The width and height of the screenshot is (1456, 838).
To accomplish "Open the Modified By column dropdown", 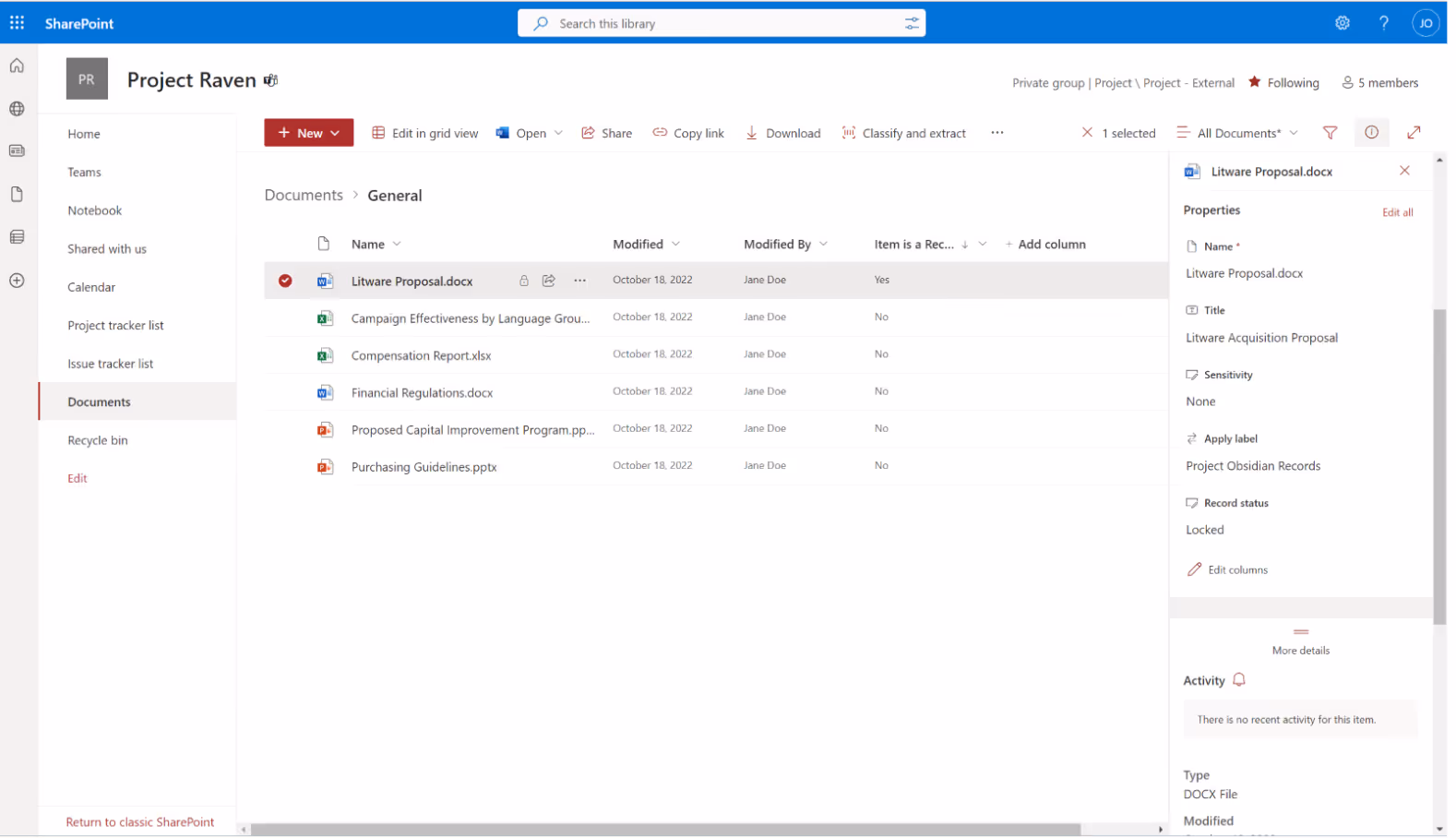I will [823, 244].
